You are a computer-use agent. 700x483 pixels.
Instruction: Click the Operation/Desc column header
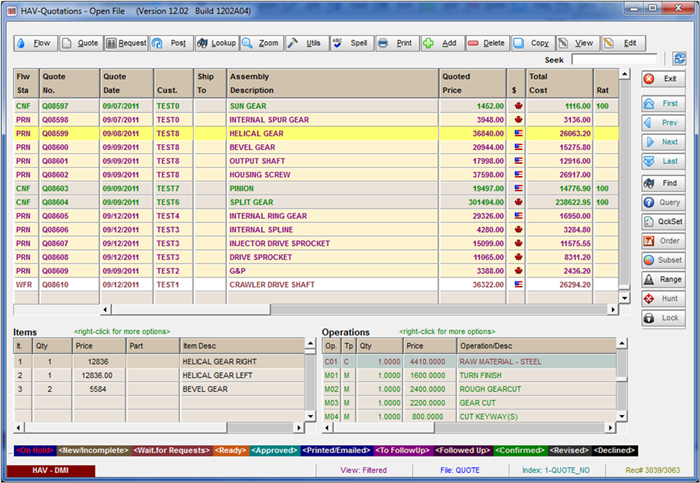(x=537, y=346)
